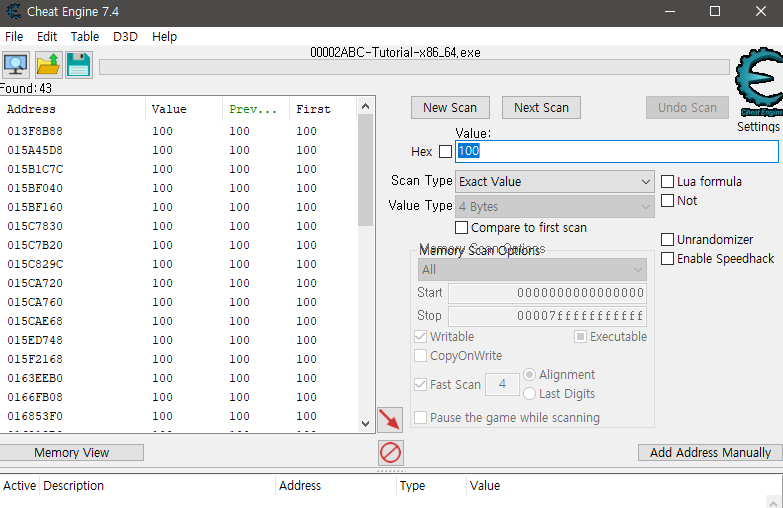Click the Stop address field
The width and height of the screenshot is (783, 508).
coord(547,316)
